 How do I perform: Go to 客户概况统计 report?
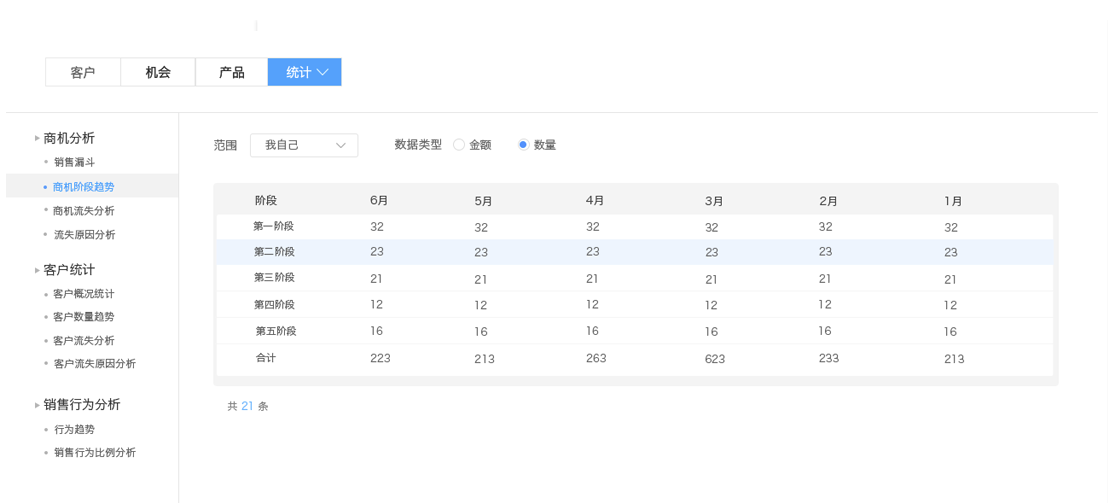[84, 294]
